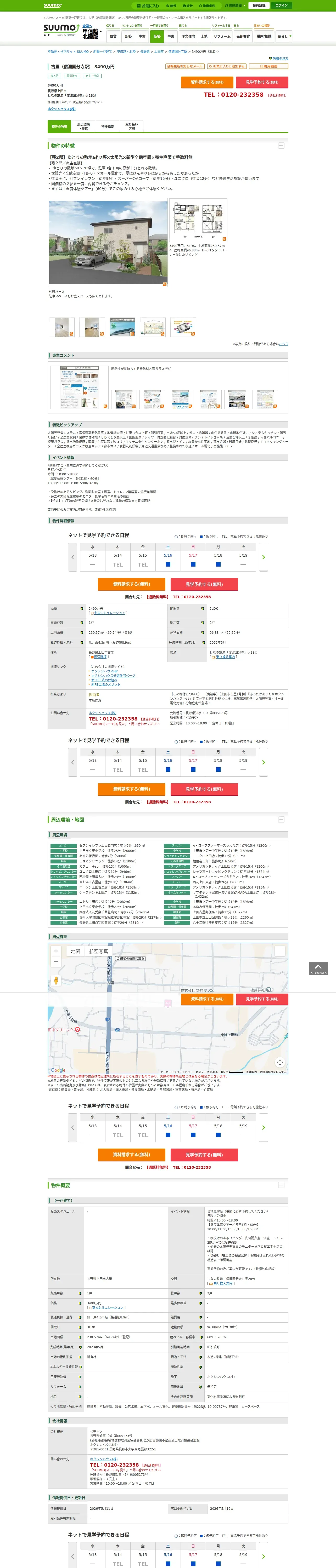Open the 新FB工法のメリット link

click(105, 684)
